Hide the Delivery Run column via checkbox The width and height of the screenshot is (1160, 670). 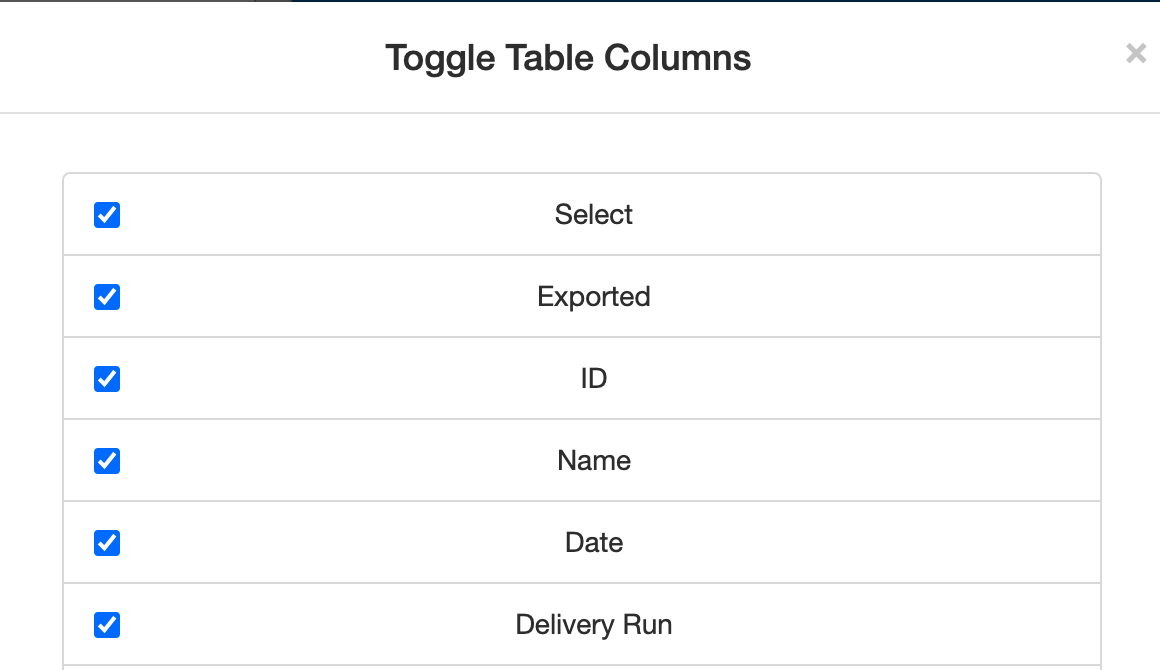click(107, 625)
